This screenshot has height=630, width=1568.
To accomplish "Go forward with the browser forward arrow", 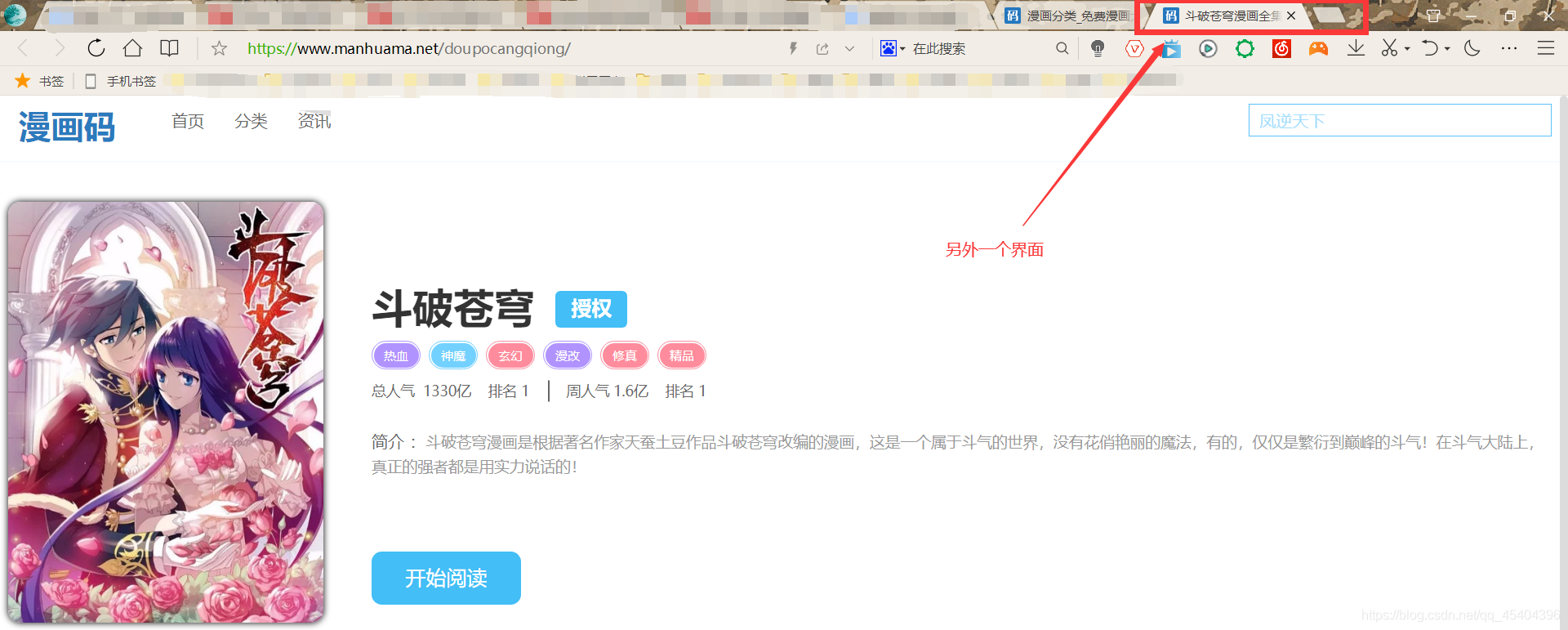I will point(59,48).
